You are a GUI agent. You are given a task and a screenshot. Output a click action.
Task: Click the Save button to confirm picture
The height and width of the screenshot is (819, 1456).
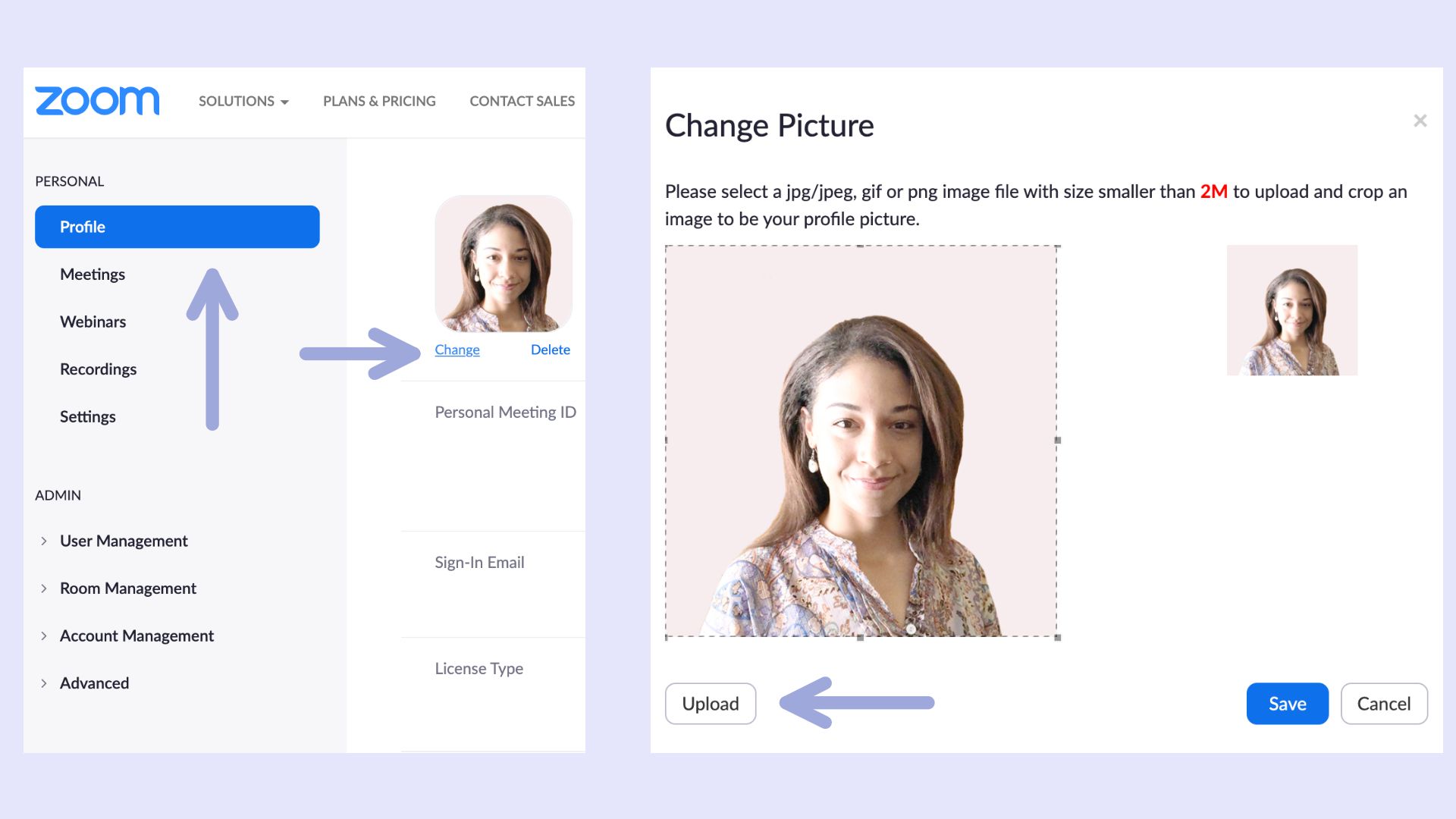1286,703
